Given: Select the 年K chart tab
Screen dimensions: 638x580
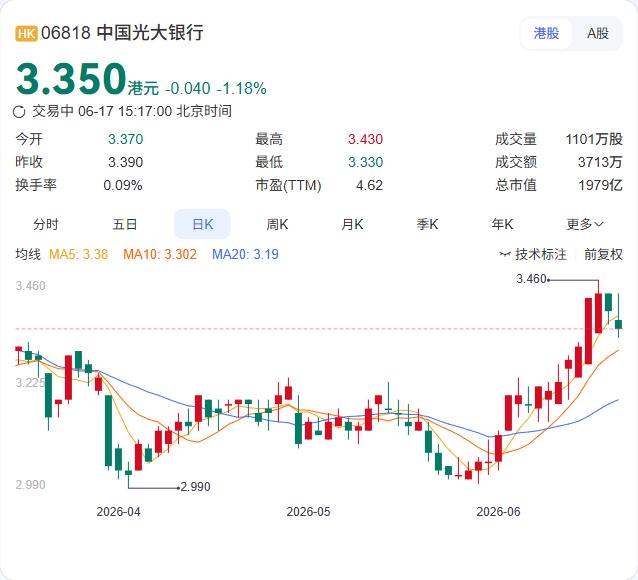Looking at the screenshot, I should click(x=502, y=224).
